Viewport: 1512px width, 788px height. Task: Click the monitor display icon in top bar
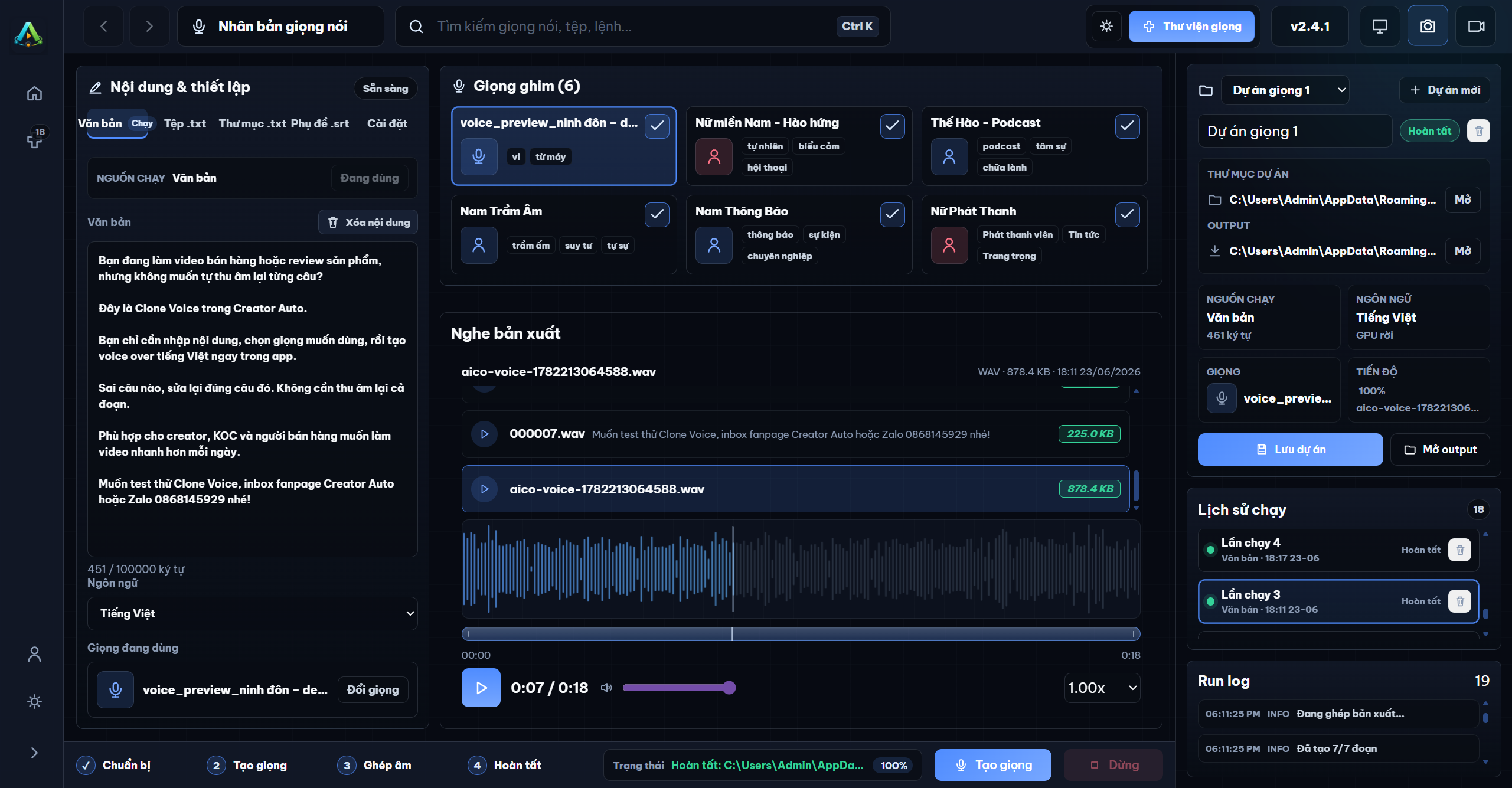coord(1380,26)
